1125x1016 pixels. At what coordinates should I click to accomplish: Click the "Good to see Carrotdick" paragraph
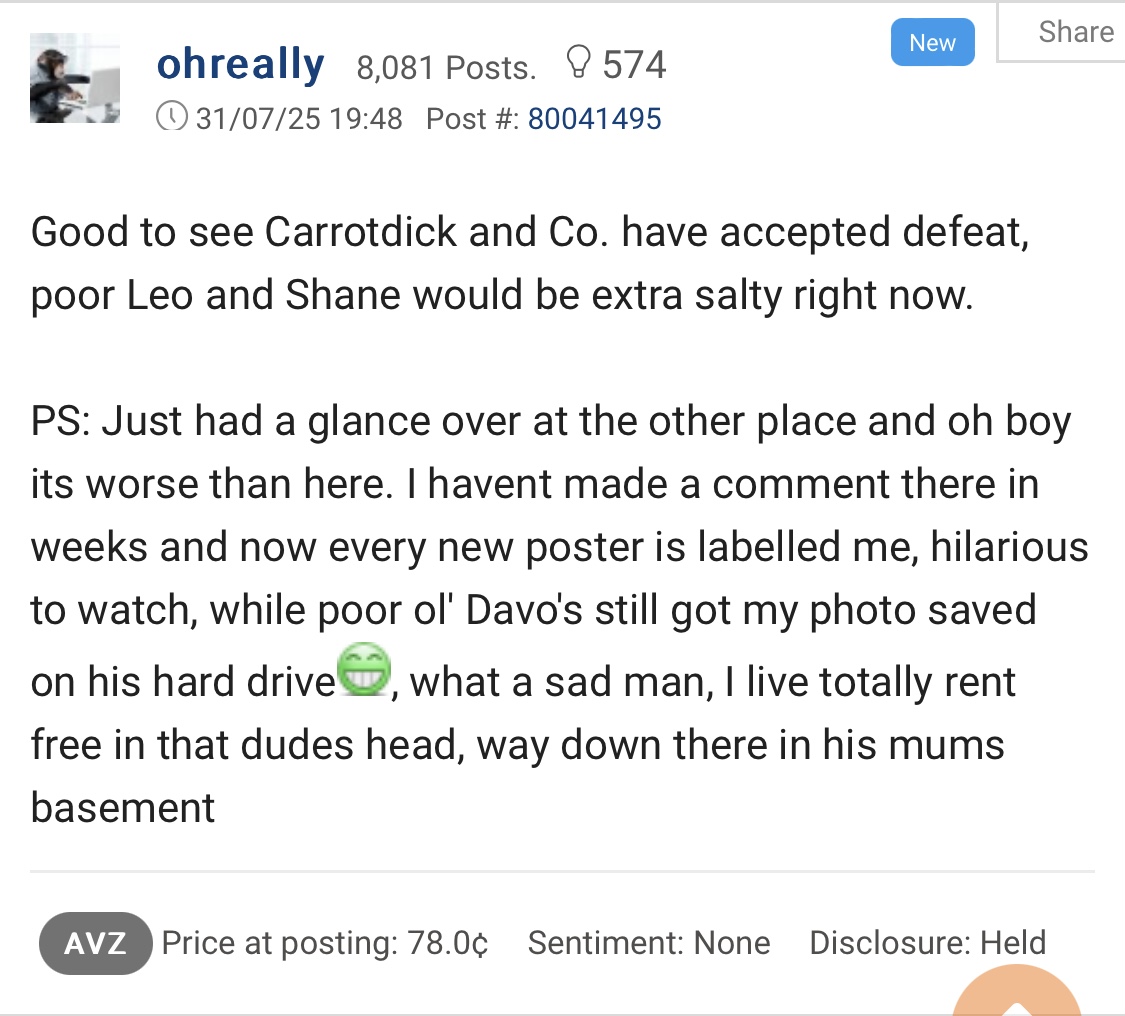[529, 264]
